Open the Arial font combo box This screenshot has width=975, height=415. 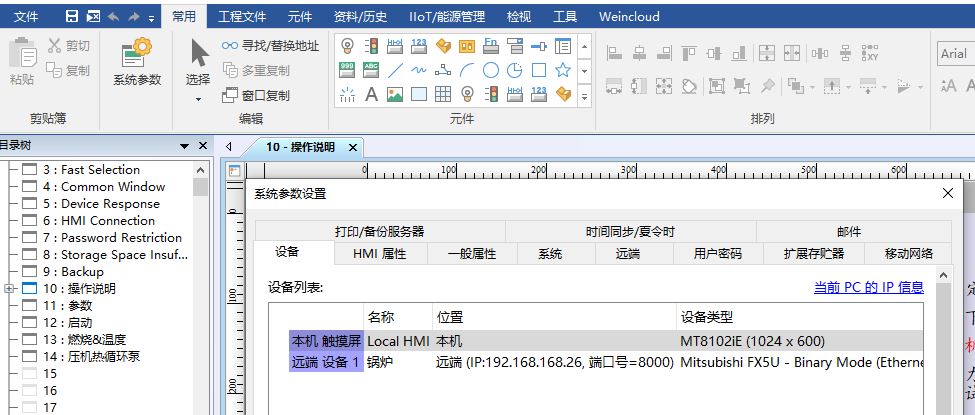click(954, 54)
